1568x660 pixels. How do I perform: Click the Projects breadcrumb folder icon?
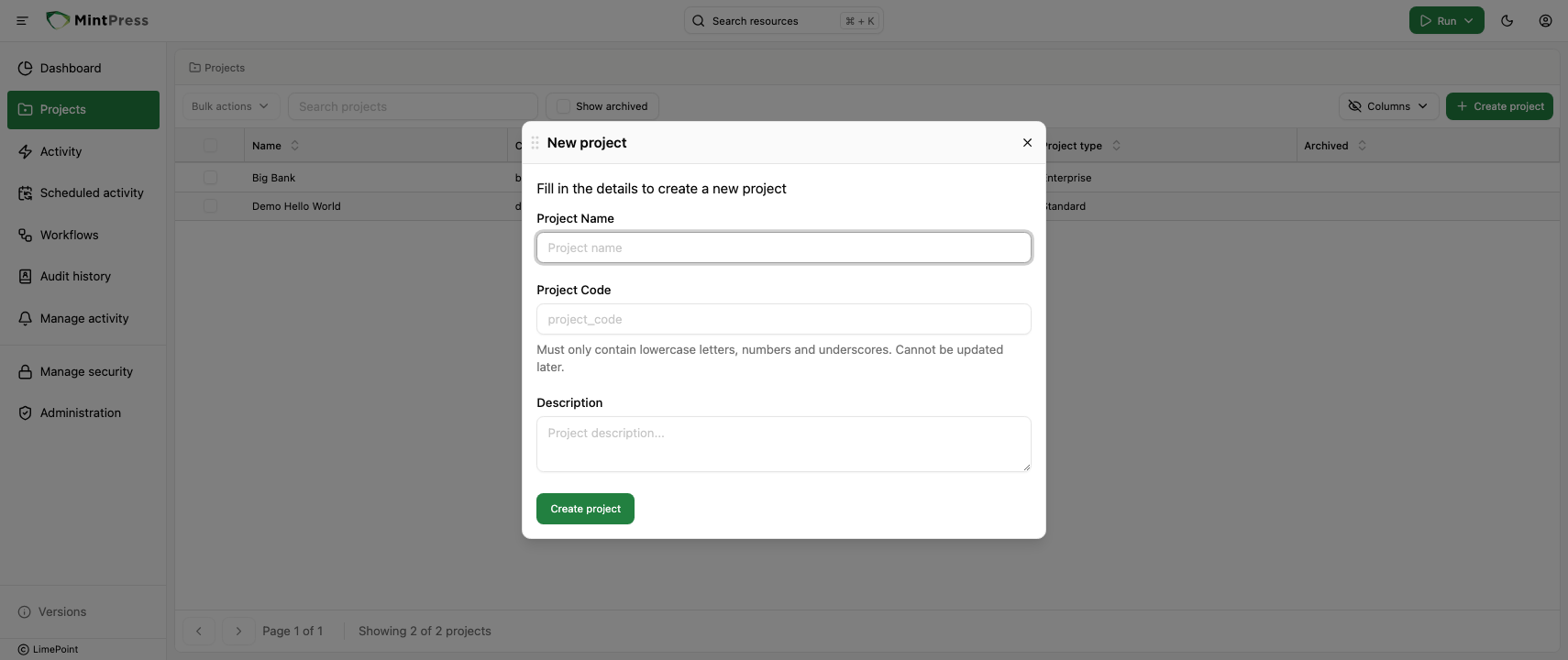194,68
